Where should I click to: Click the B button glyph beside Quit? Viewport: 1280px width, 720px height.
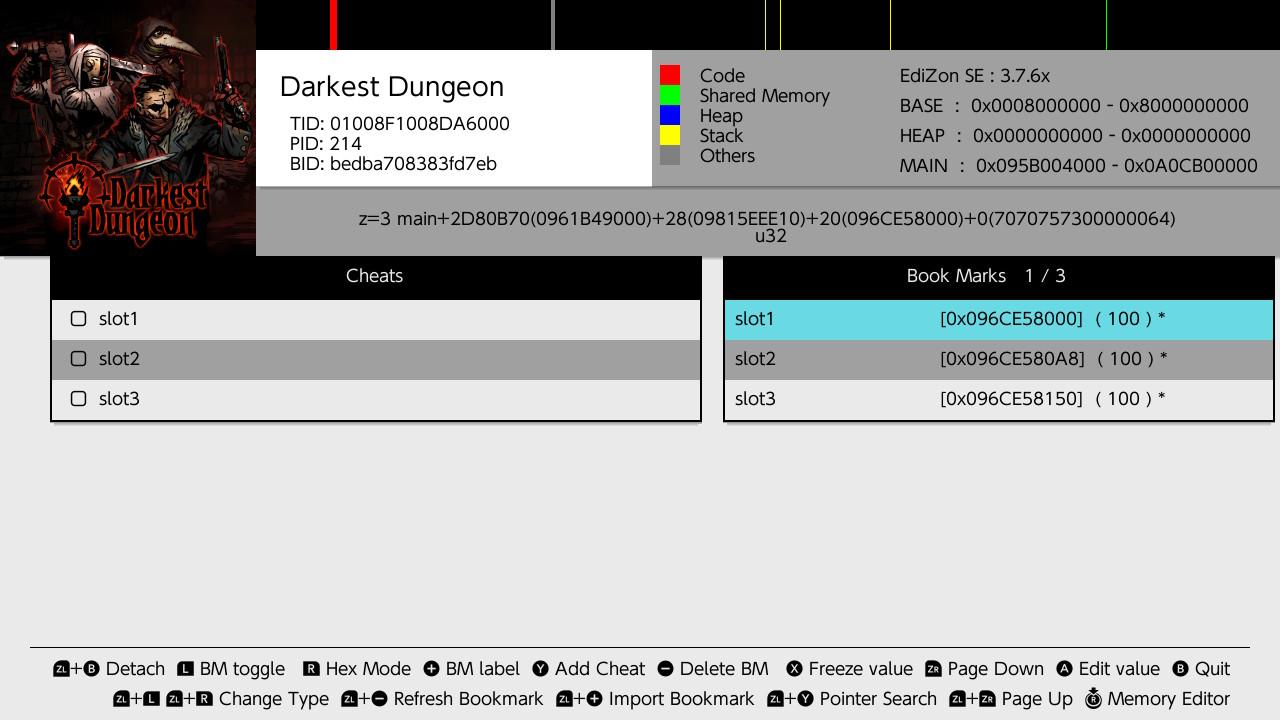pyautogui.click(x=1180, y=669)
